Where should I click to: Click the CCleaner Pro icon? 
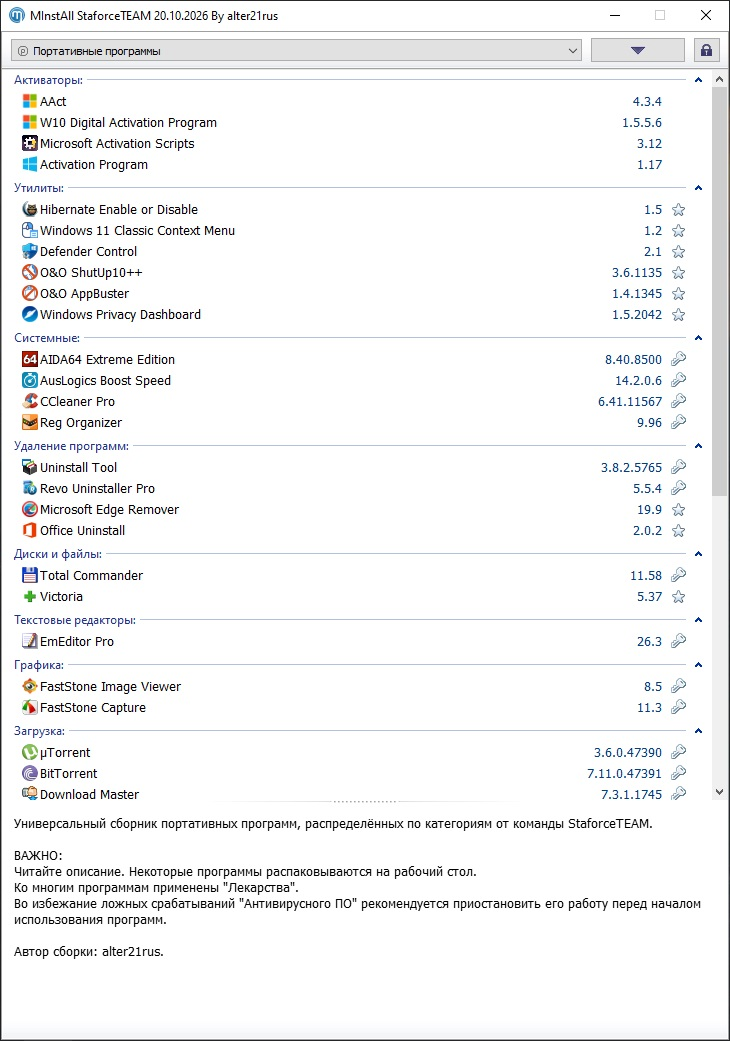(x=29, y=401)
